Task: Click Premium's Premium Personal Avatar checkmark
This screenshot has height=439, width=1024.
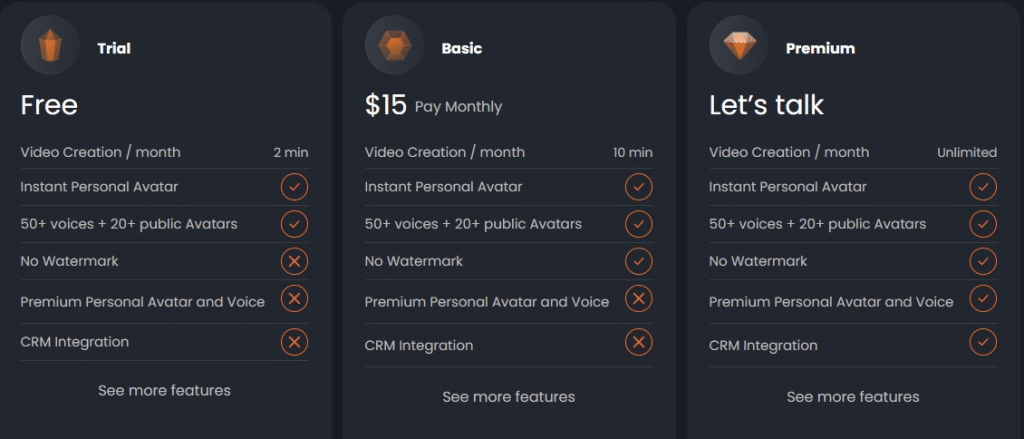Action: pyautogui.click(x=983, y=299)
